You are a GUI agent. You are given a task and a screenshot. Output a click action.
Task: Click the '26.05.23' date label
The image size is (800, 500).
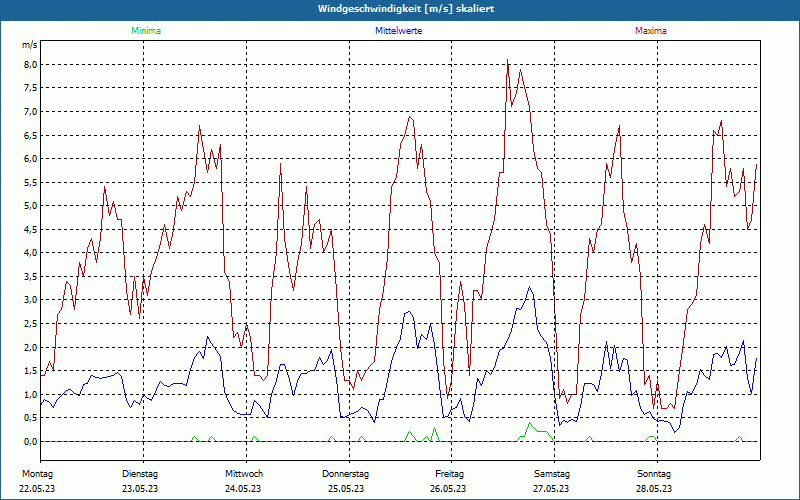[x=448, y=489]
